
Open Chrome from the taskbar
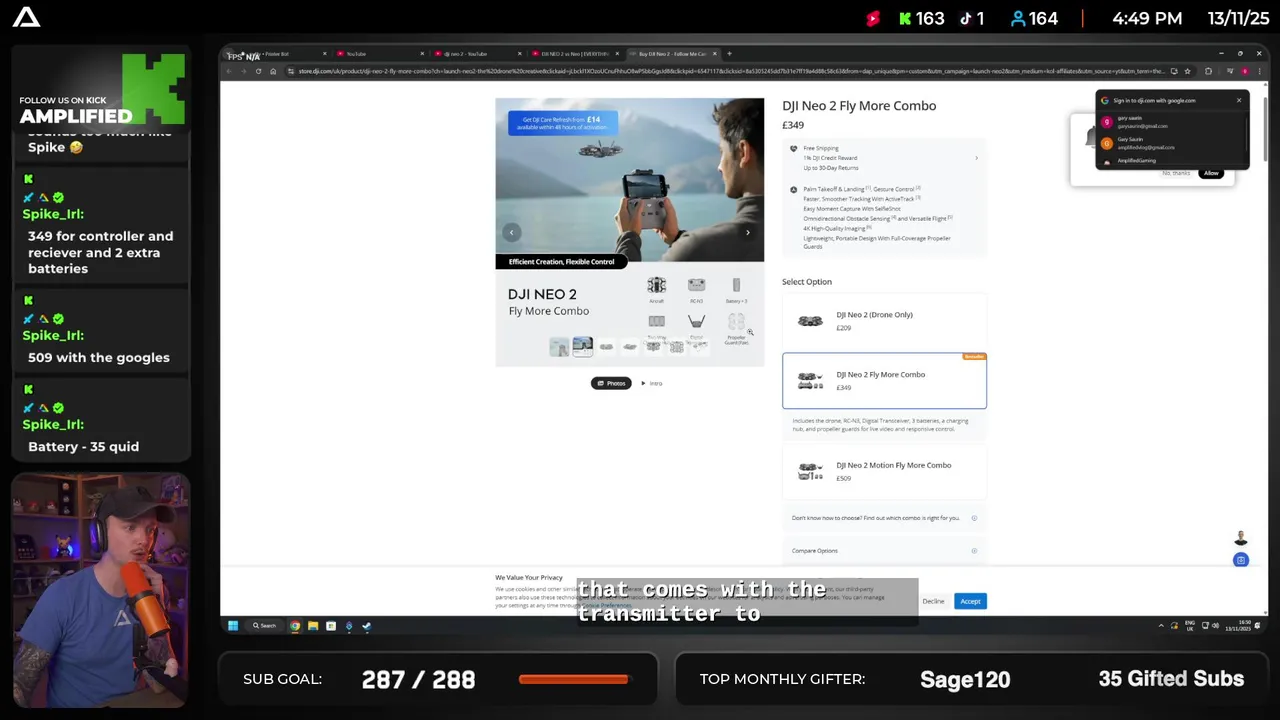coord(295,626)
